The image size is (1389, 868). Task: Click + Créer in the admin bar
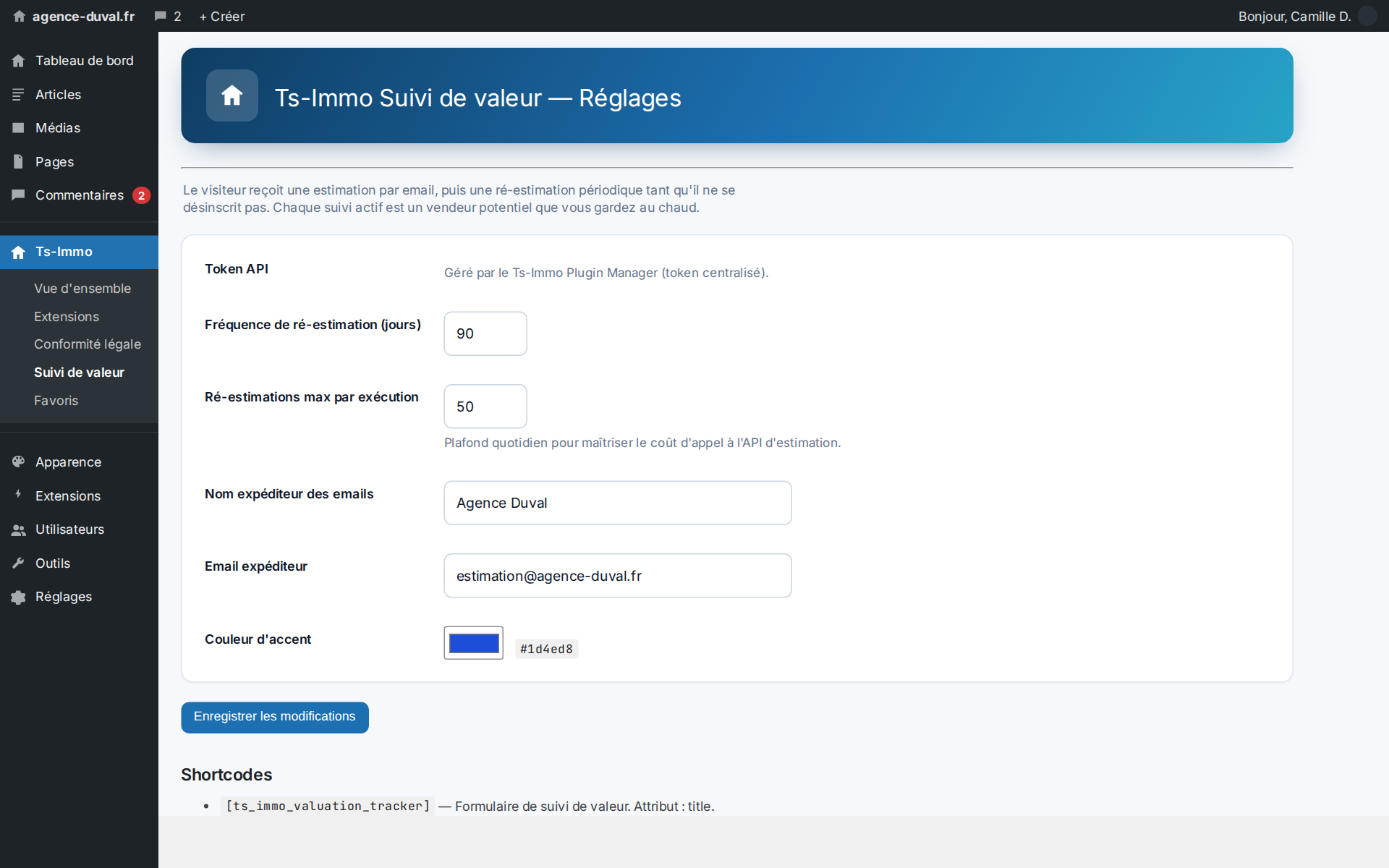pyautogui.click(x=222, y=16)
